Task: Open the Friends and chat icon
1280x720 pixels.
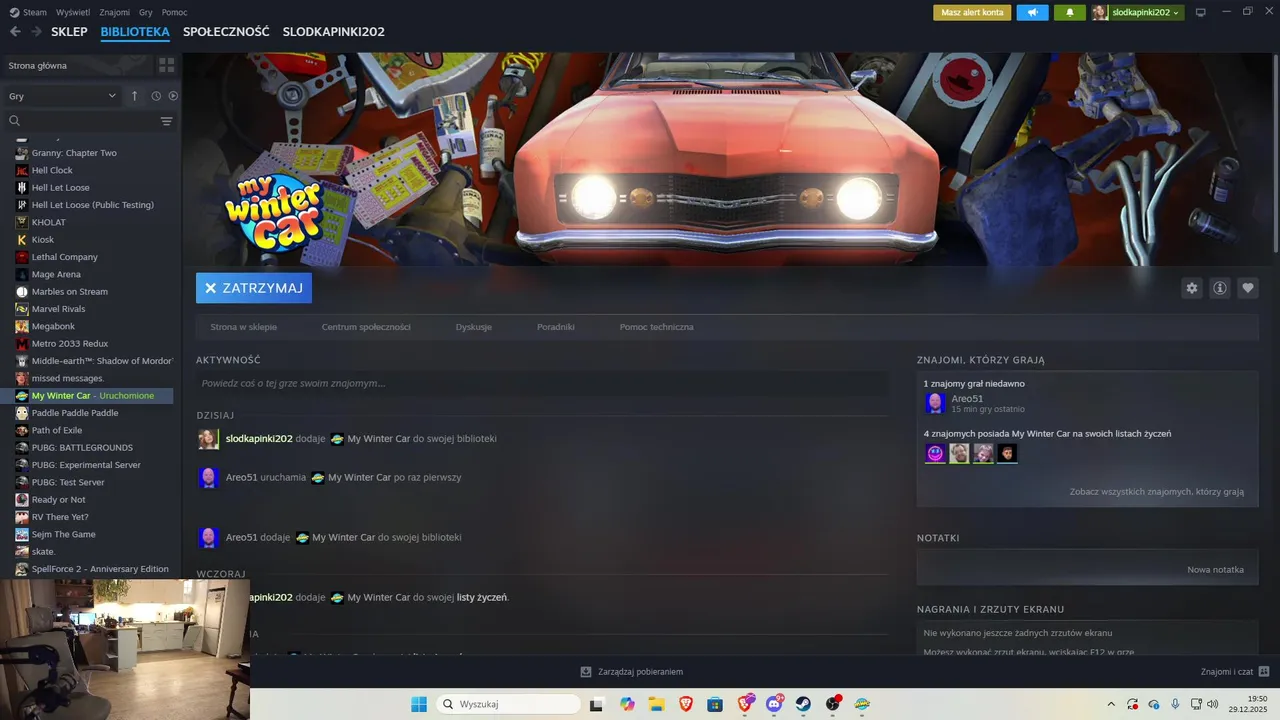Action: pyautogui.click(x=1264, y=671)
